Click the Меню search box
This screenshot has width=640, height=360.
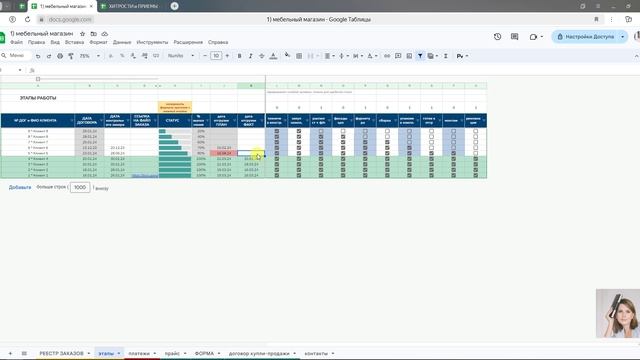(17, 56)
